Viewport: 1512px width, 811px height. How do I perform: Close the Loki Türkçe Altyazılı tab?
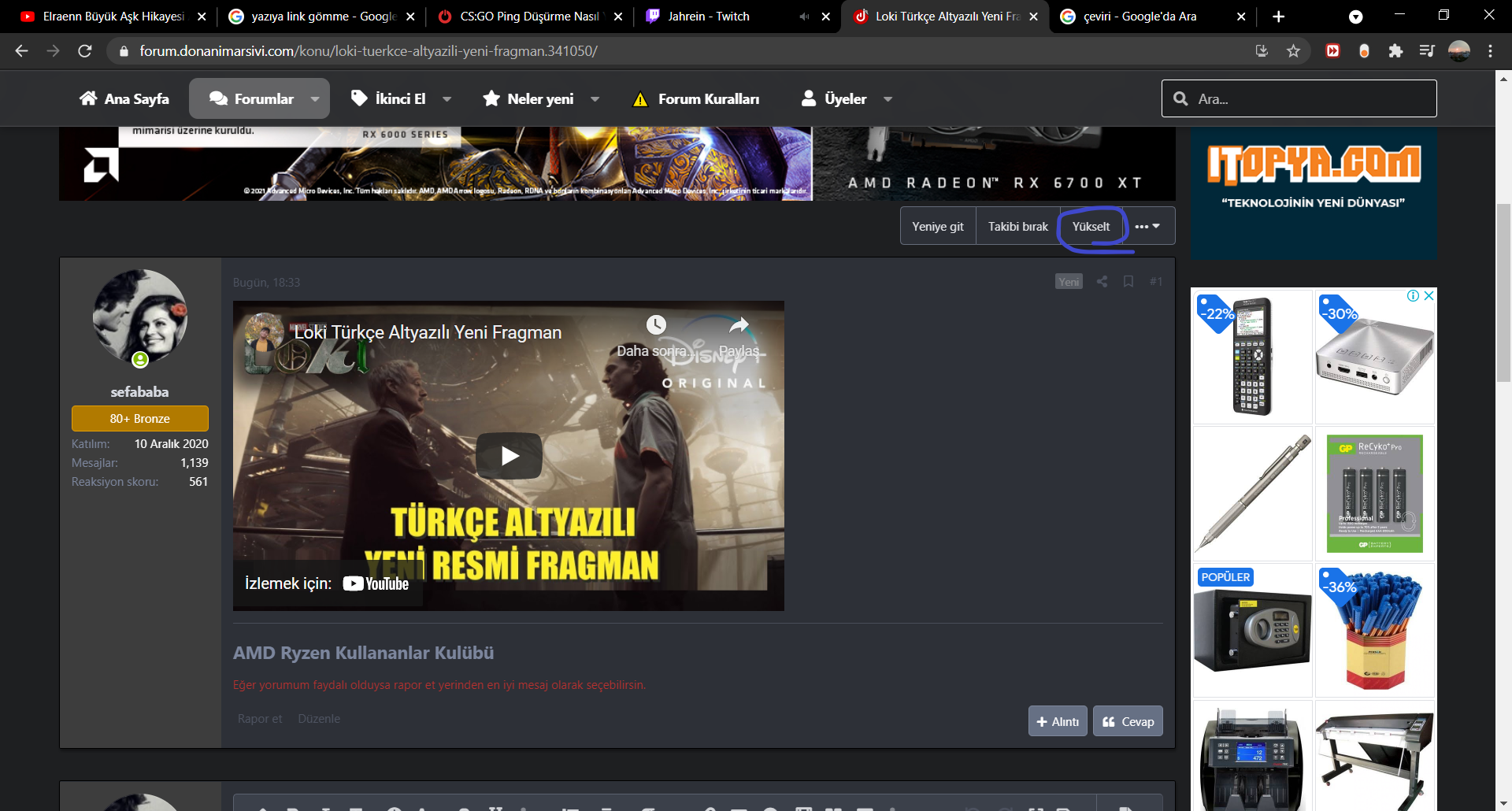[1033, 17]
